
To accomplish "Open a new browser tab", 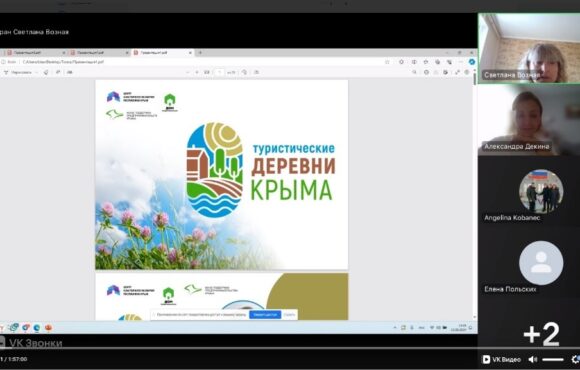I will [x=200, y=53].
